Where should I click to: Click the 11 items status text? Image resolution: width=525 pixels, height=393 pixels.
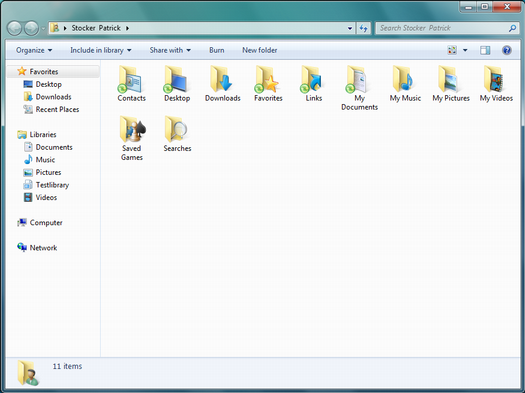(x=67, y=366)
